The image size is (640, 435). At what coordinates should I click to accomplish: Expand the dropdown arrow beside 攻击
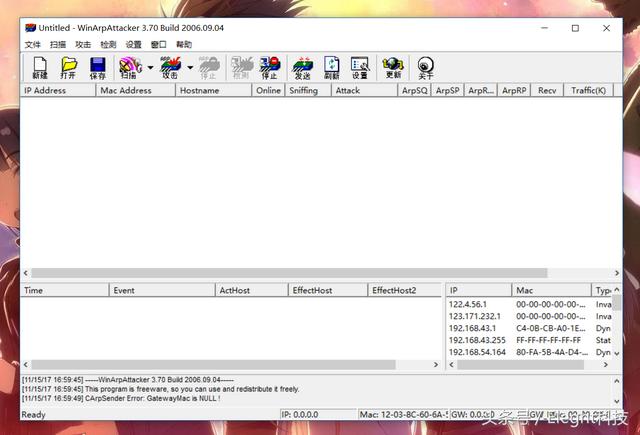(190, 69)
